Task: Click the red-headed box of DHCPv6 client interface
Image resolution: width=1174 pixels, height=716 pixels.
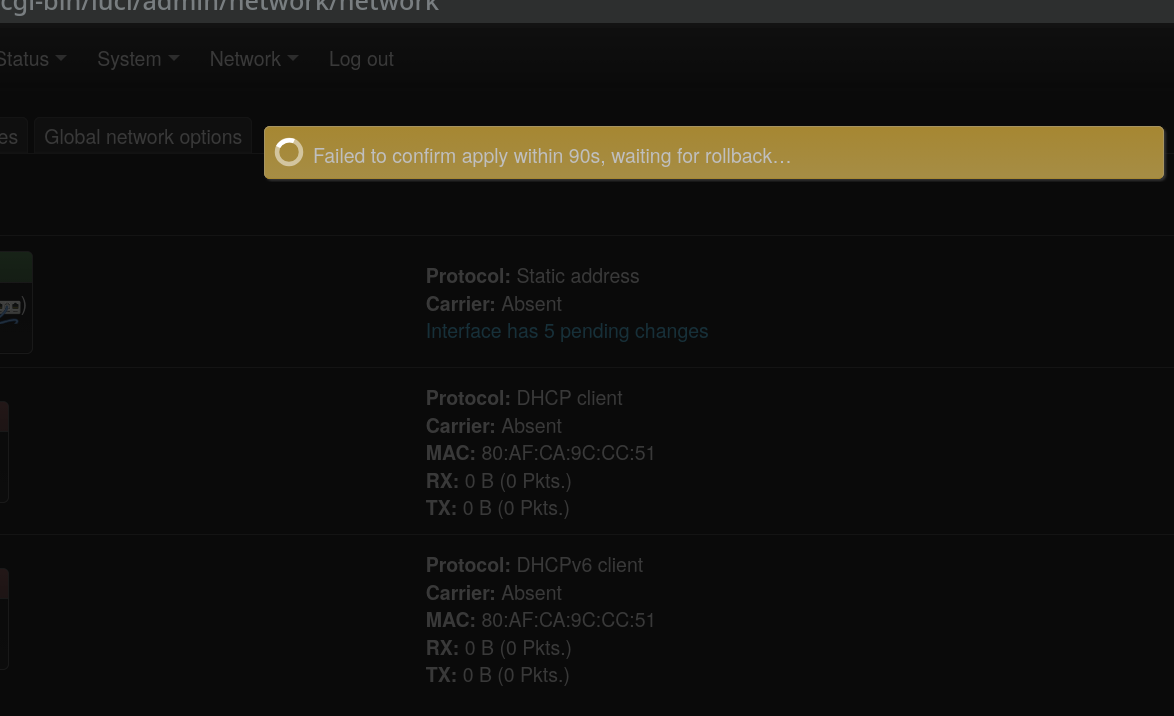Action: (4, 619)
